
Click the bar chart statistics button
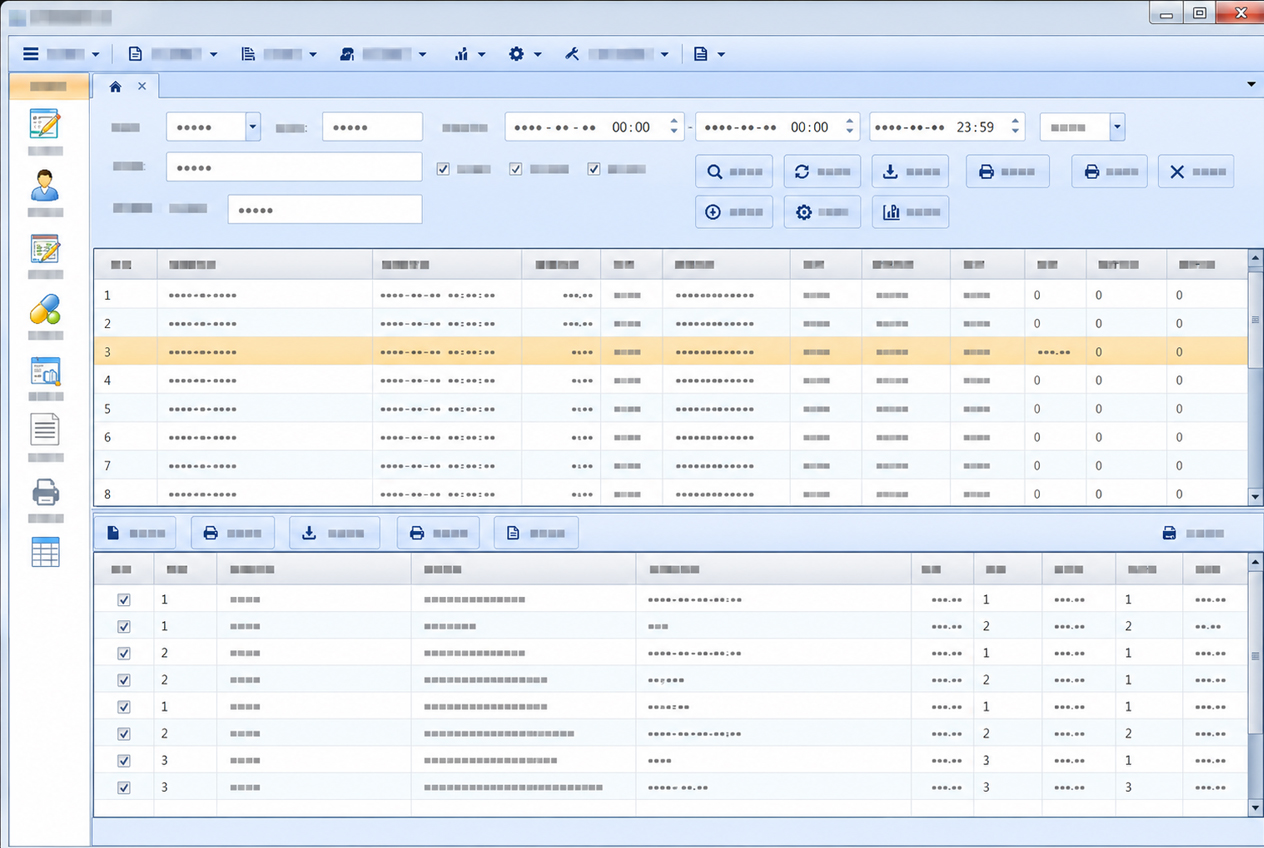click(910, 212)
